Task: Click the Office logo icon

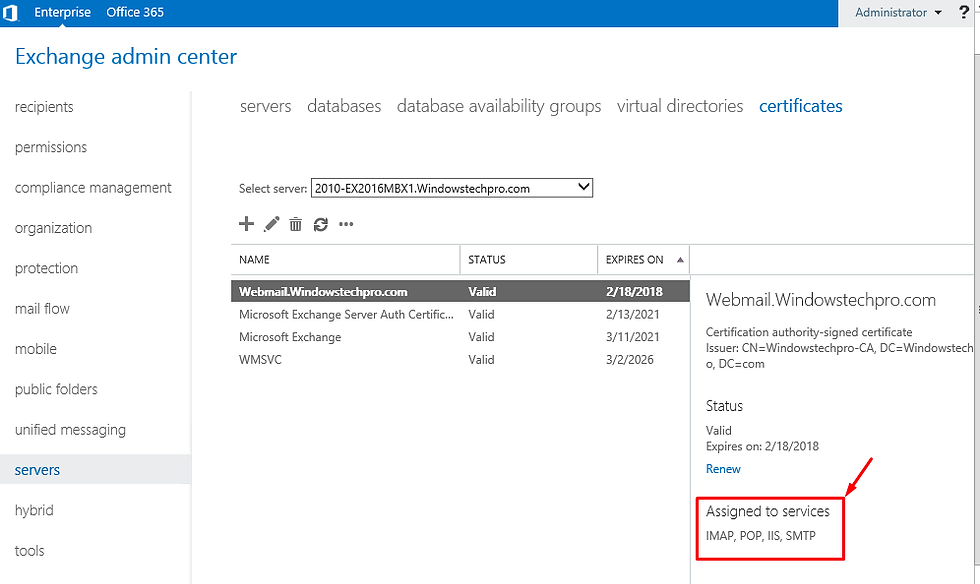Action: pyautogui.click(x=11, y=12)
